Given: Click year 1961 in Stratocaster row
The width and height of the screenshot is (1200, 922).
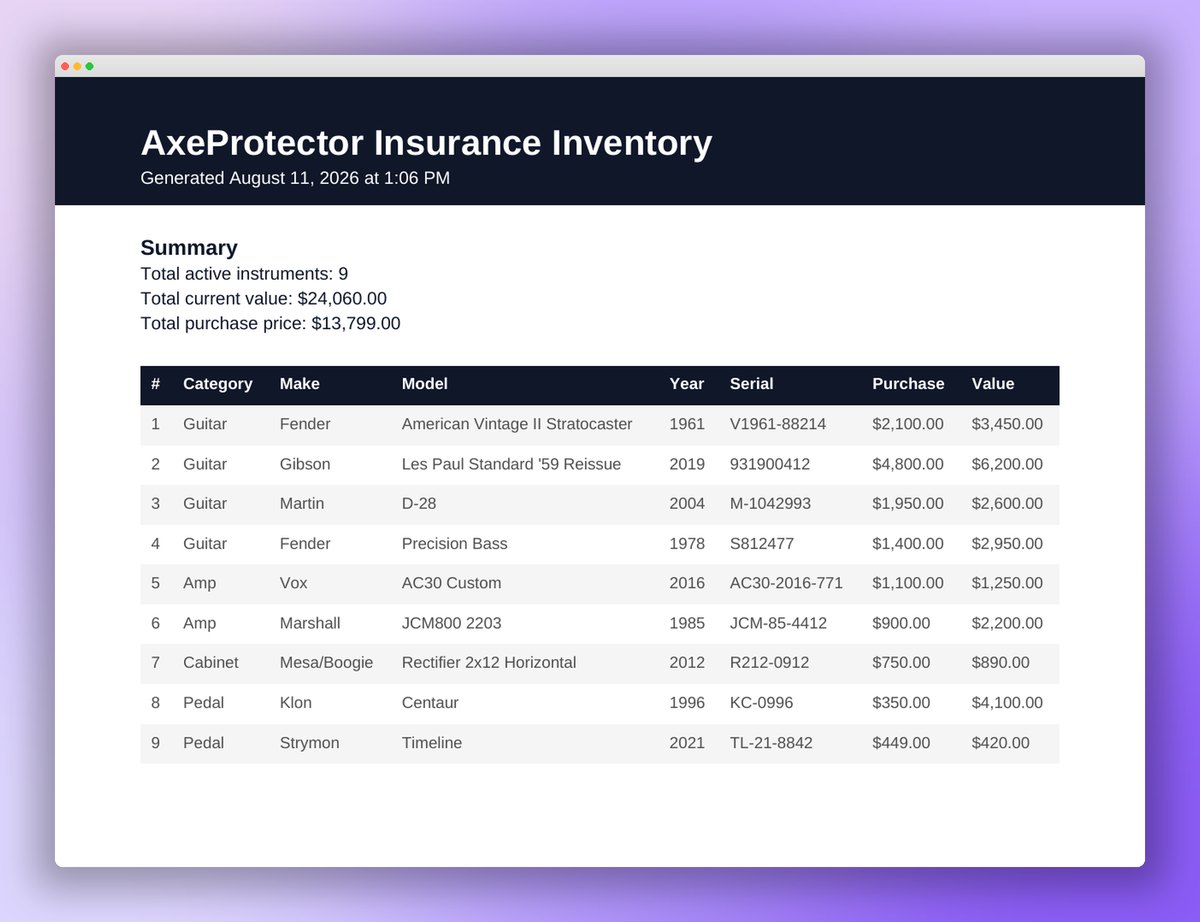Looking at the screenshot, I should 687,424.
